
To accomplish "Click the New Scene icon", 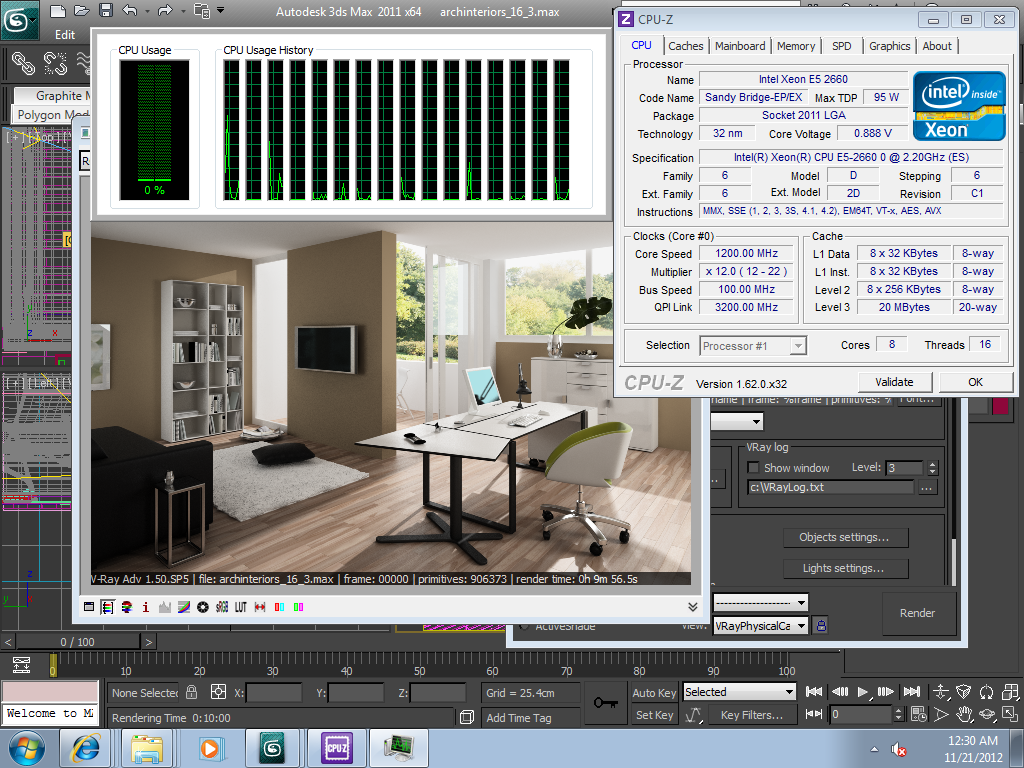I will 58,11.
